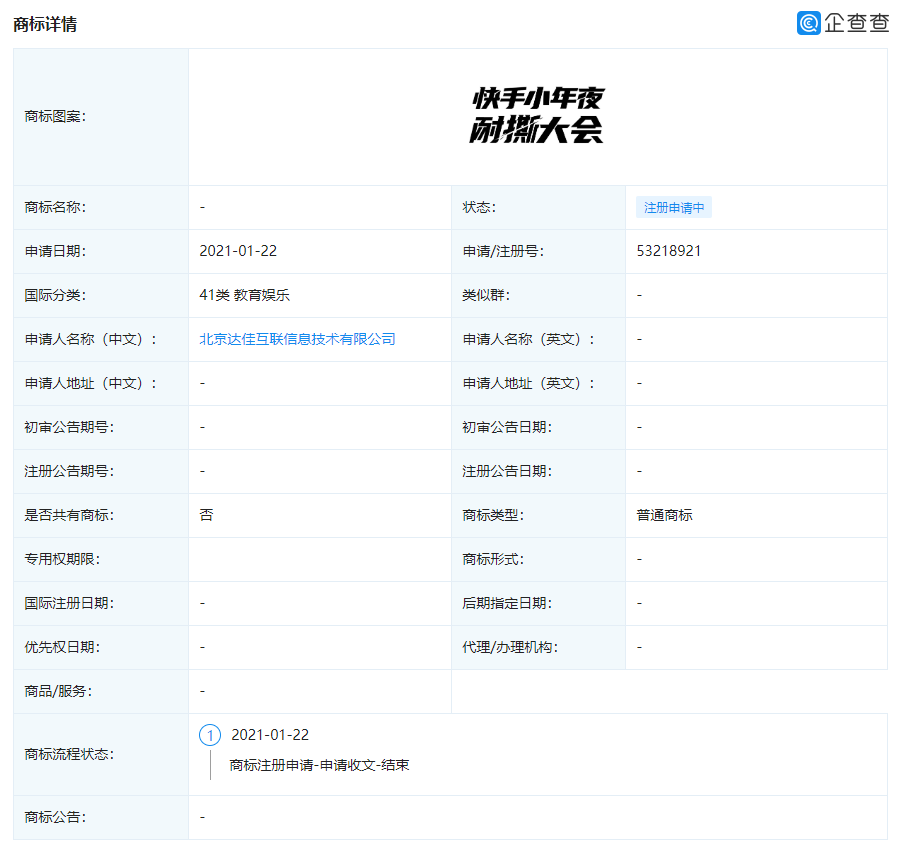903x844 pixels.
Task: Click the 申请/注册号 label
Action: (503, 251)
